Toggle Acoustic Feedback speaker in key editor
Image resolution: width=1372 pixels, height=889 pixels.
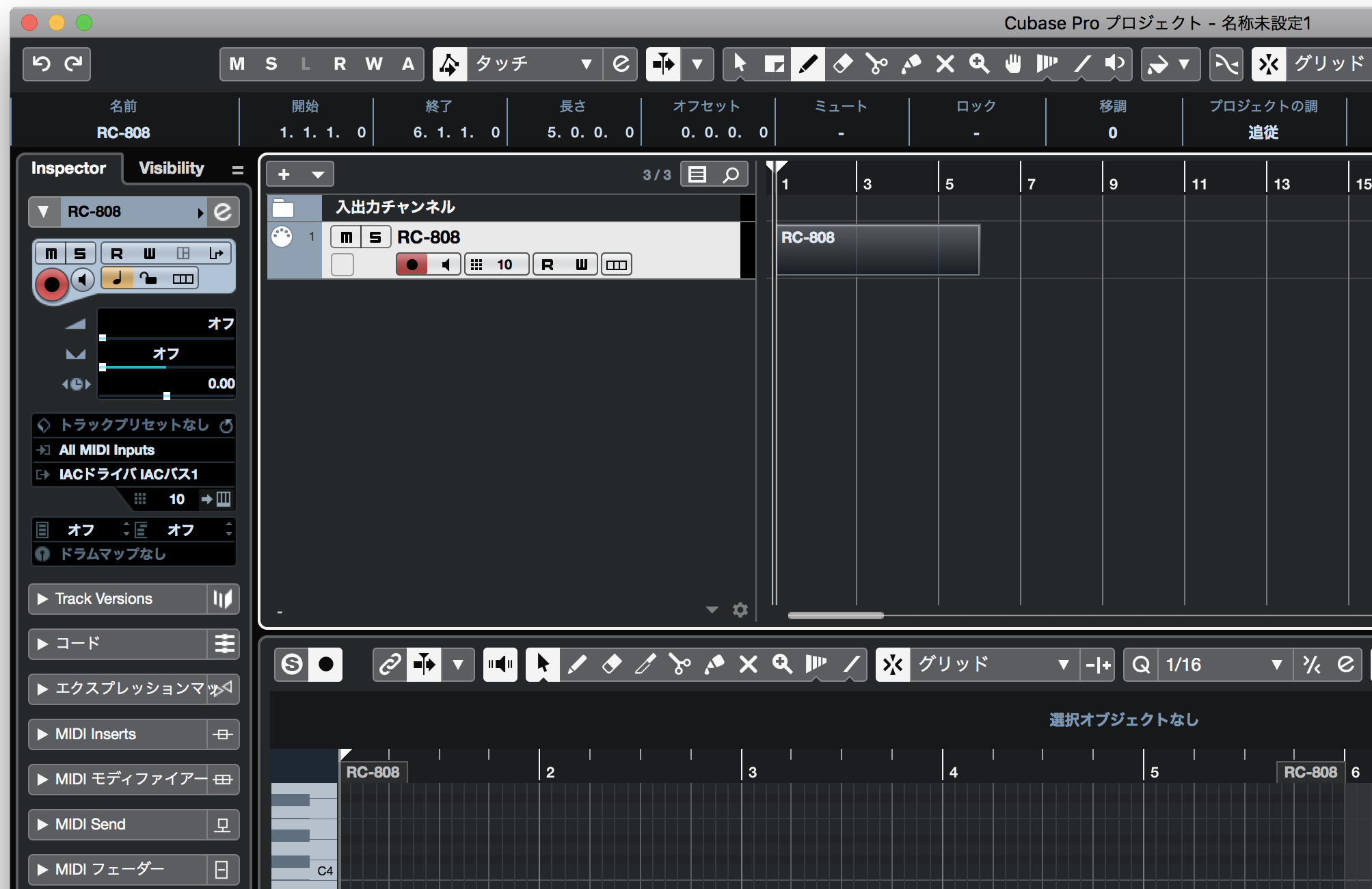click(x=500, y=664)
